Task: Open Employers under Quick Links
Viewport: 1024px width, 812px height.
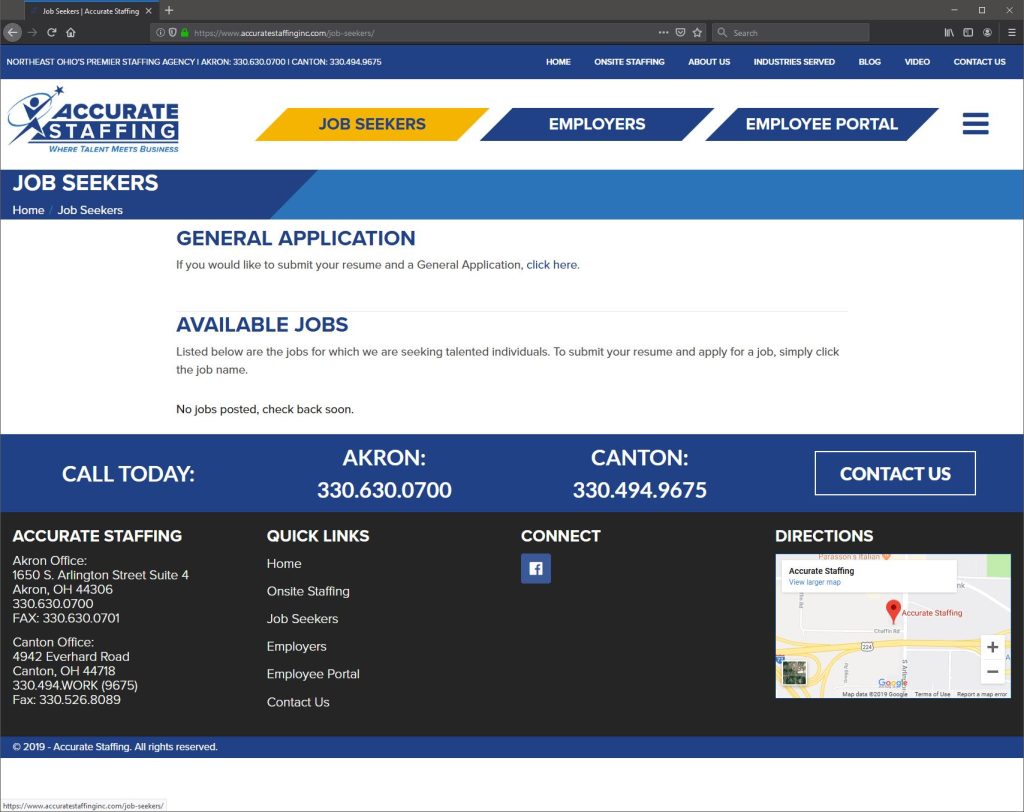Action: pyautogui.click(x=296, y=646)
